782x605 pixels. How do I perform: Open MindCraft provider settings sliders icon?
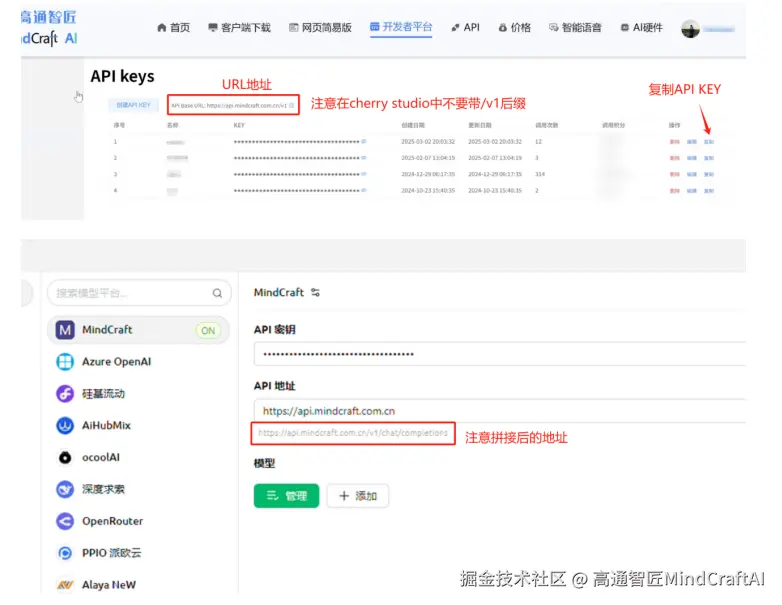point(315,292)
